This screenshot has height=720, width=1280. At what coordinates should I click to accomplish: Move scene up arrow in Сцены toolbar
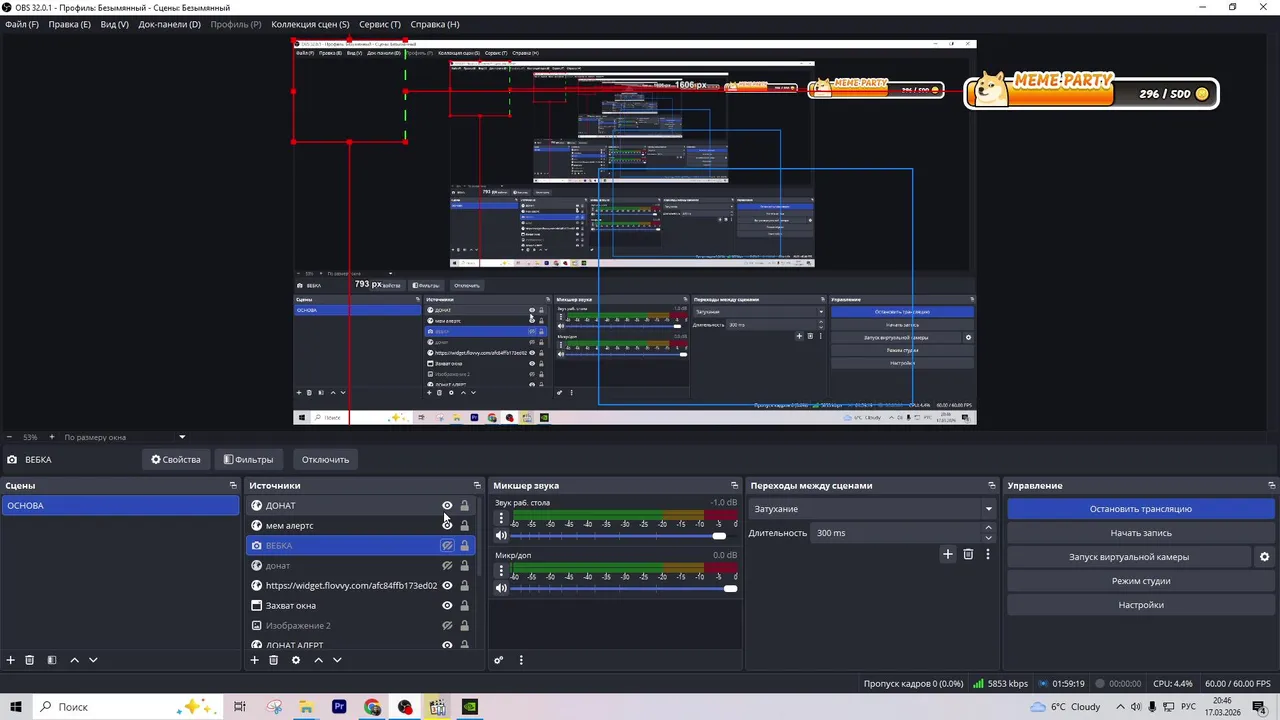coord(74,660)
